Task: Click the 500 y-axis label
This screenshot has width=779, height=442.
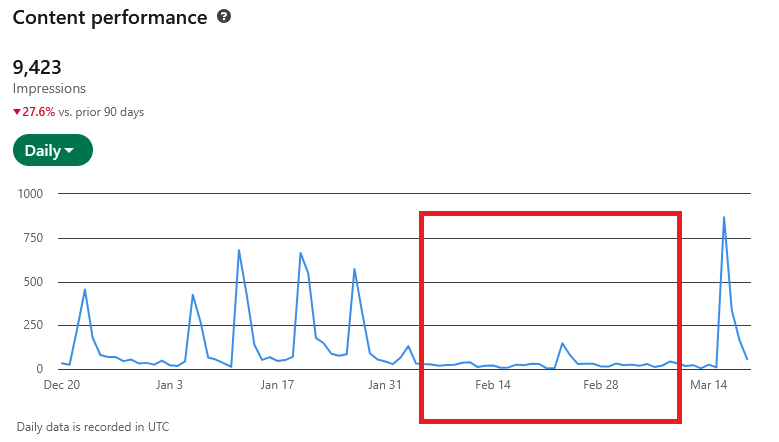Action: click(33, 282)
